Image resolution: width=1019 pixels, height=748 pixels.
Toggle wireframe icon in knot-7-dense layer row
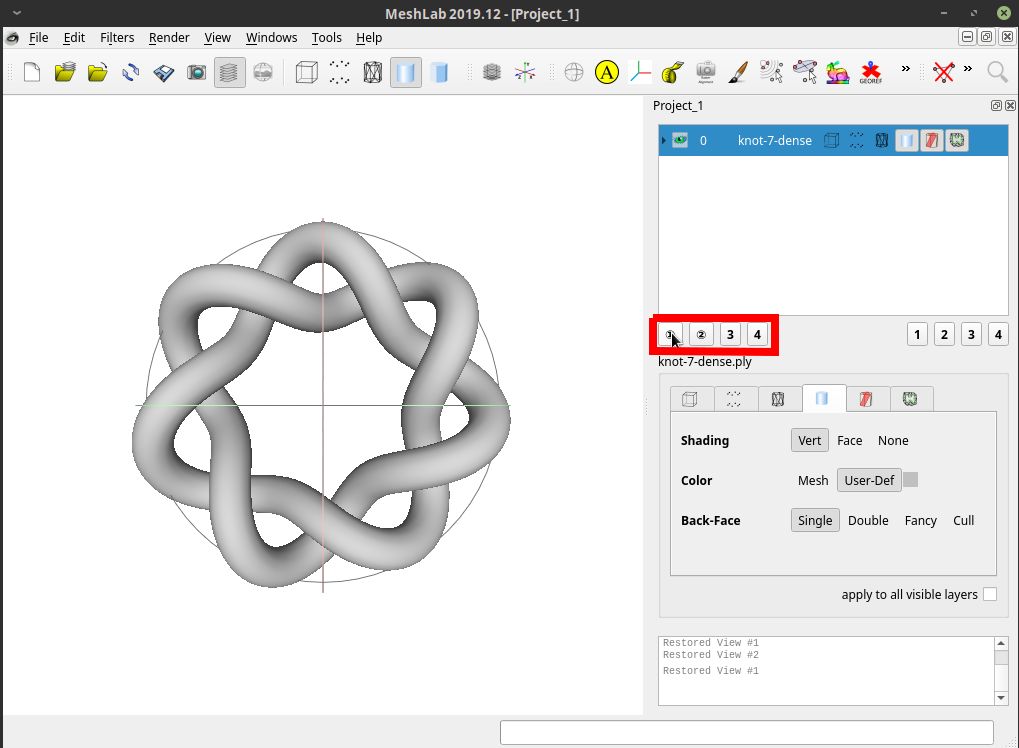click(882, 140)
